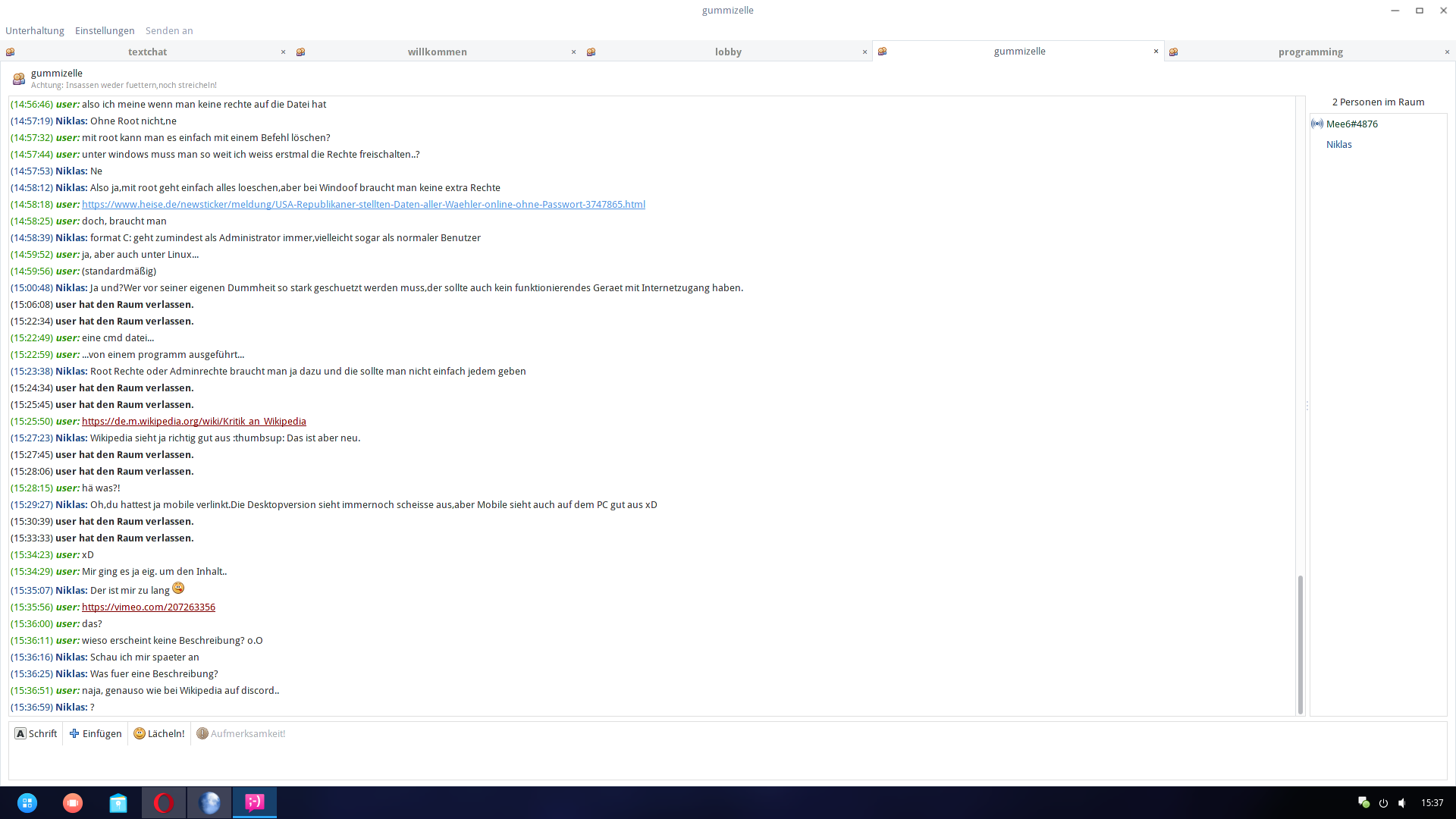
Task: Click the volume speaker tray icon
Action: point(1402,802)
